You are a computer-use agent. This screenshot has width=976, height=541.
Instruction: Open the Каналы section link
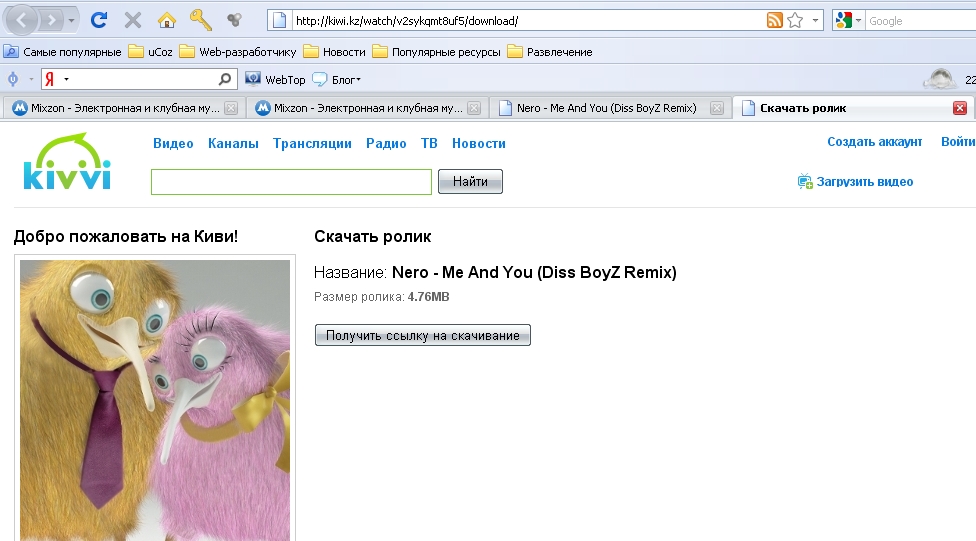[233, 143]
